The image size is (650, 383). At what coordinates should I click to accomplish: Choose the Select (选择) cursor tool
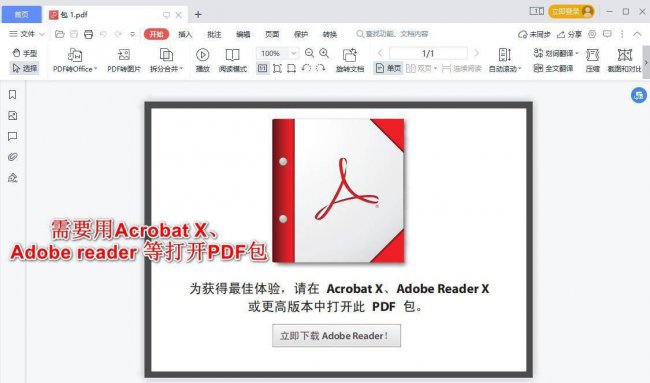(x=25, y=68)
